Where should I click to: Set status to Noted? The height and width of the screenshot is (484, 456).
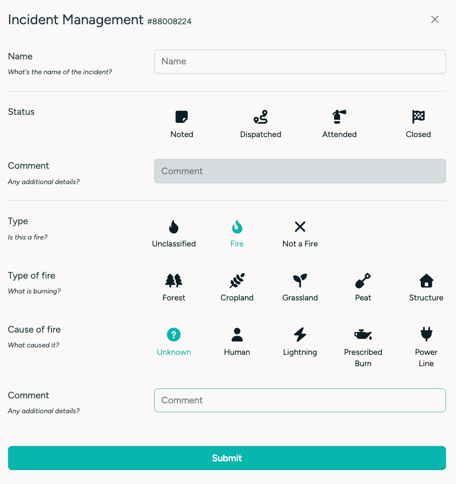pyautogui.click(x=182, y=124)
